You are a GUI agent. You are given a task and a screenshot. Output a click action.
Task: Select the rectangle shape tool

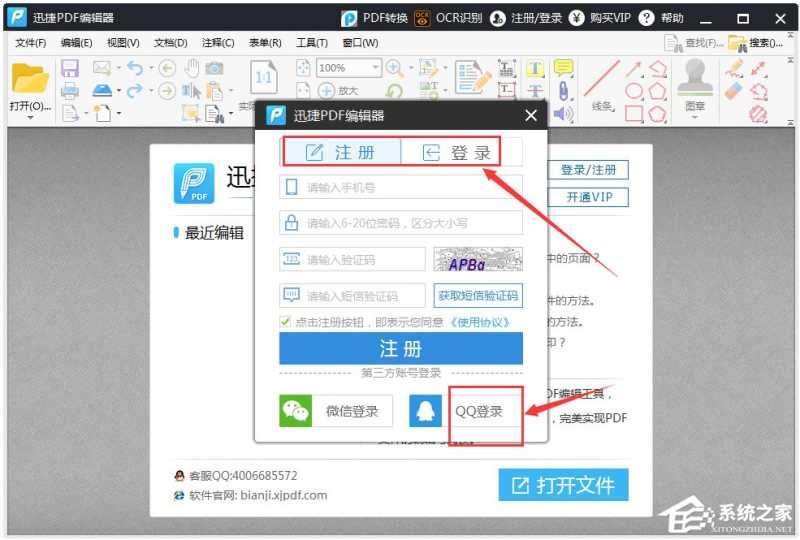[x=634, y=113]
